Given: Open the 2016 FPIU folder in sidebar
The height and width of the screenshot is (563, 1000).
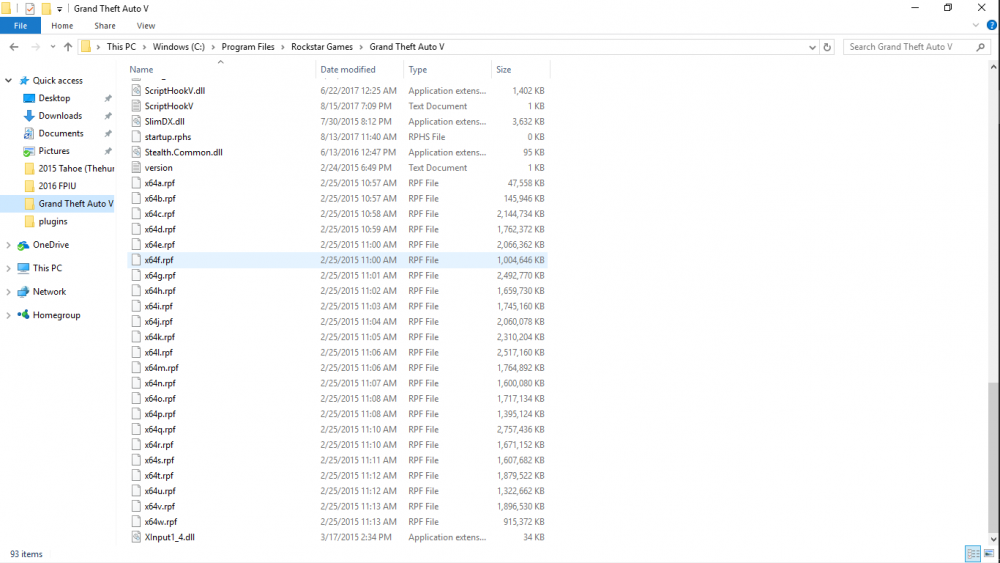Looking at the screenshot, I should 57,186.
